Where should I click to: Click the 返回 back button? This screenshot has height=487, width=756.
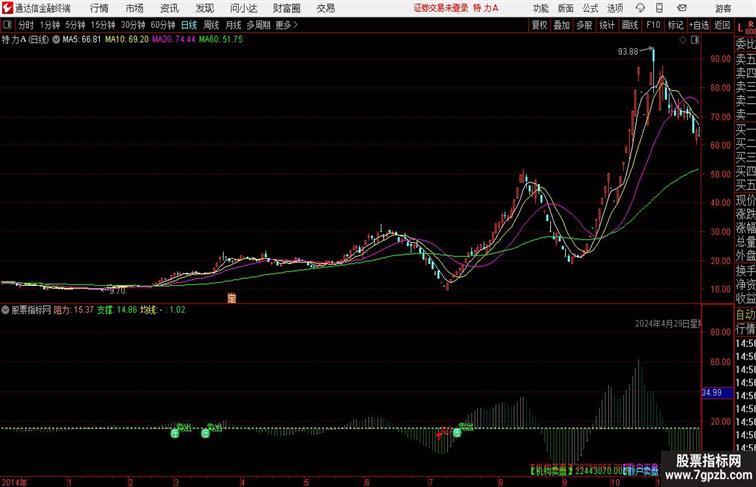pos(722,25)
